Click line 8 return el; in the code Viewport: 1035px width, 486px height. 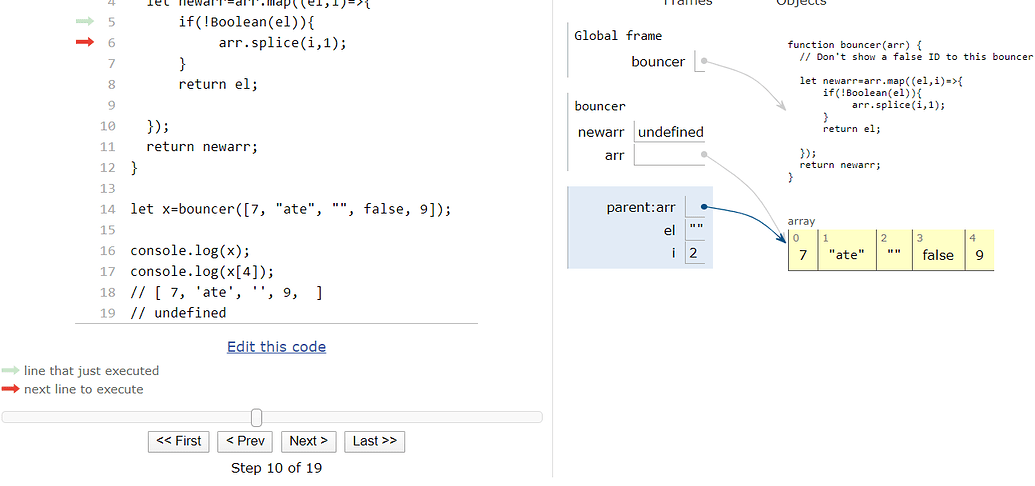tap(217, 85)
